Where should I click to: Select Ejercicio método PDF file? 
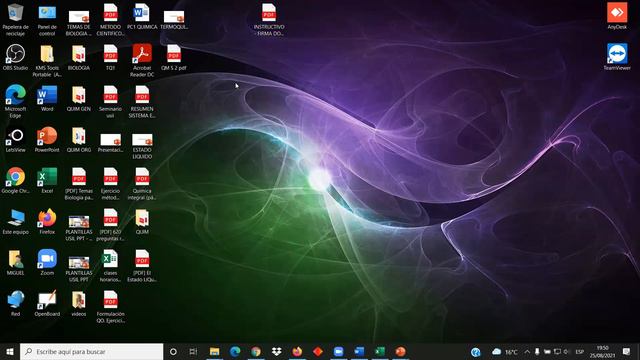[x=110, y=183]
